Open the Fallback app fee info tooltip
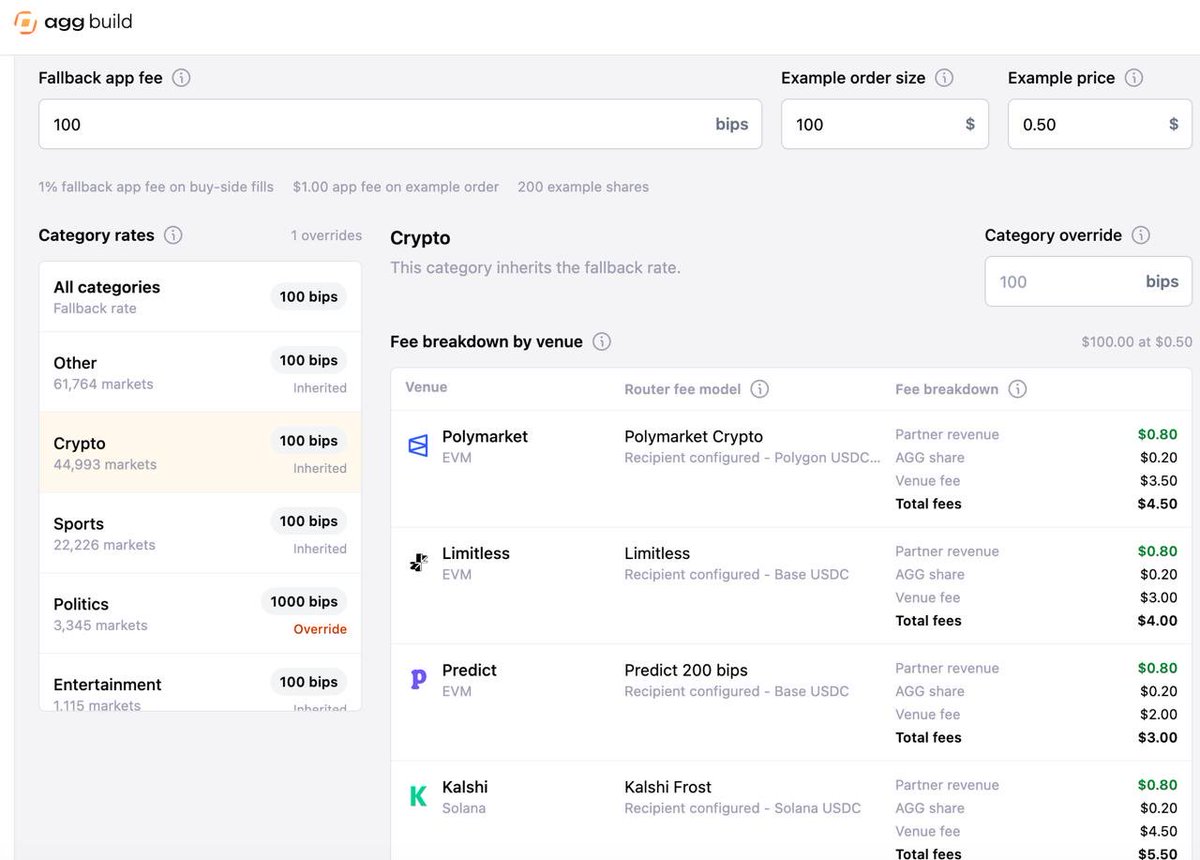Viewport: 1200px width, 860px height. point(181,78)
